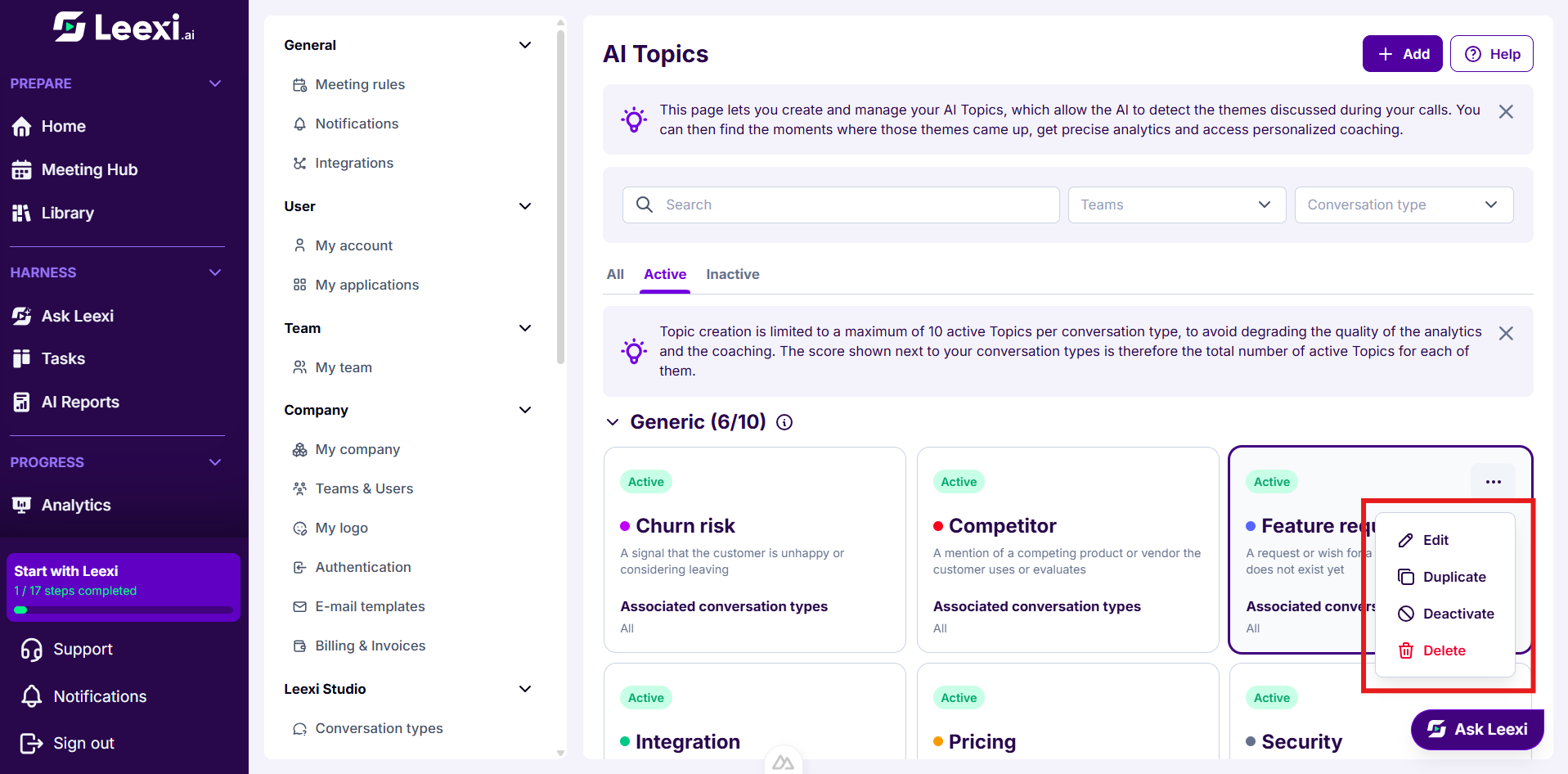1568x774 pixels.
Task: Open Support headset icon
Action: (32, 649)
